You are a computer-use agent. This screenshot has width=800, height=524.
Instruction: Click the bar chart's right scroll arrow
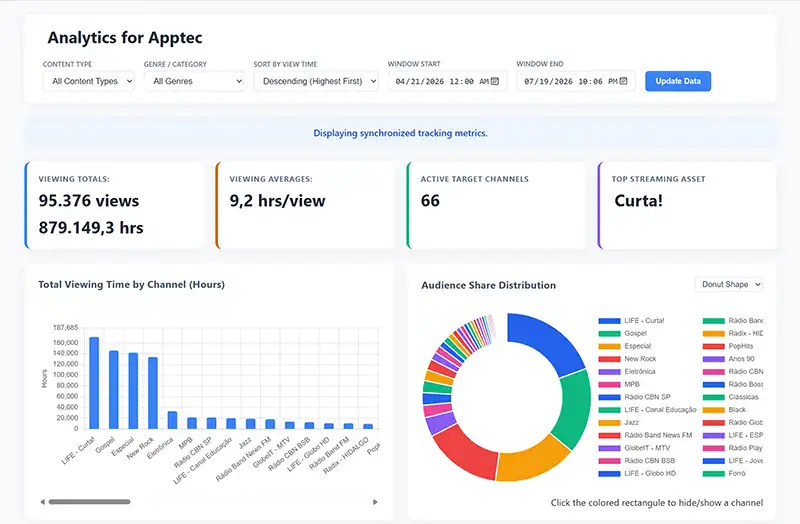376,502
